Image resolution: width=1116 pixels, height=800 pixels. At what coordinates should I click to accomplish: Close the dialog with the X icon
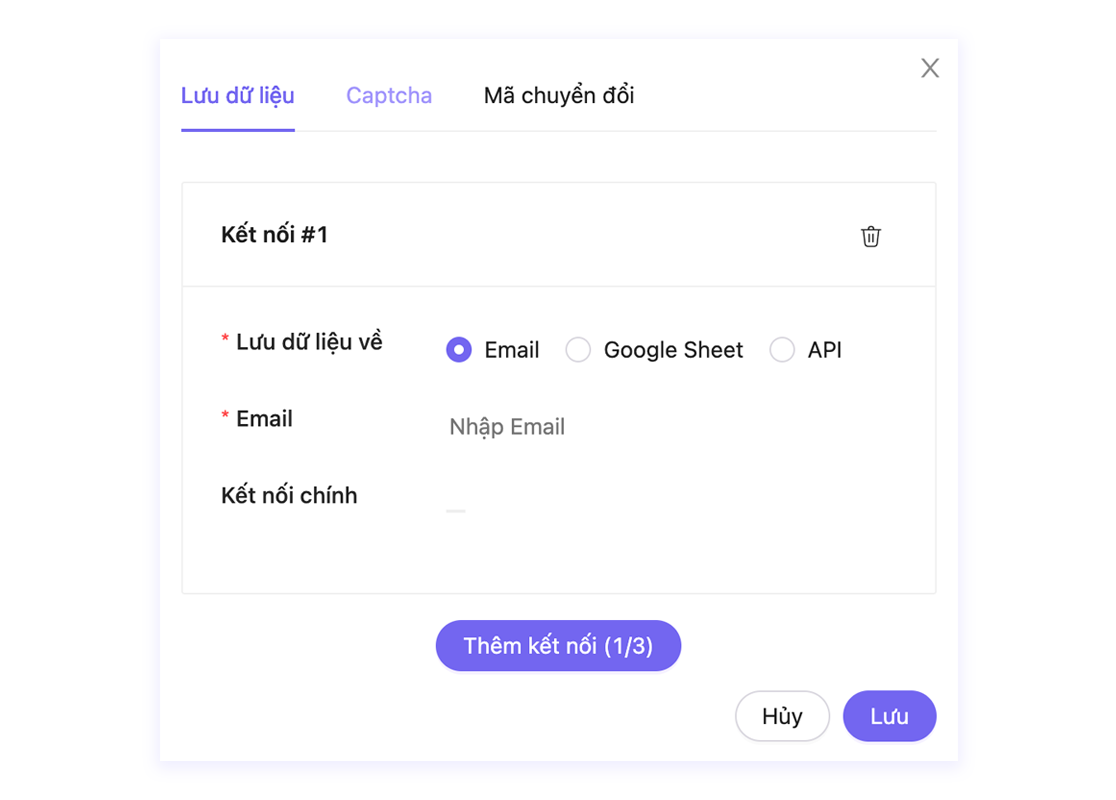(x=930, y=68)
